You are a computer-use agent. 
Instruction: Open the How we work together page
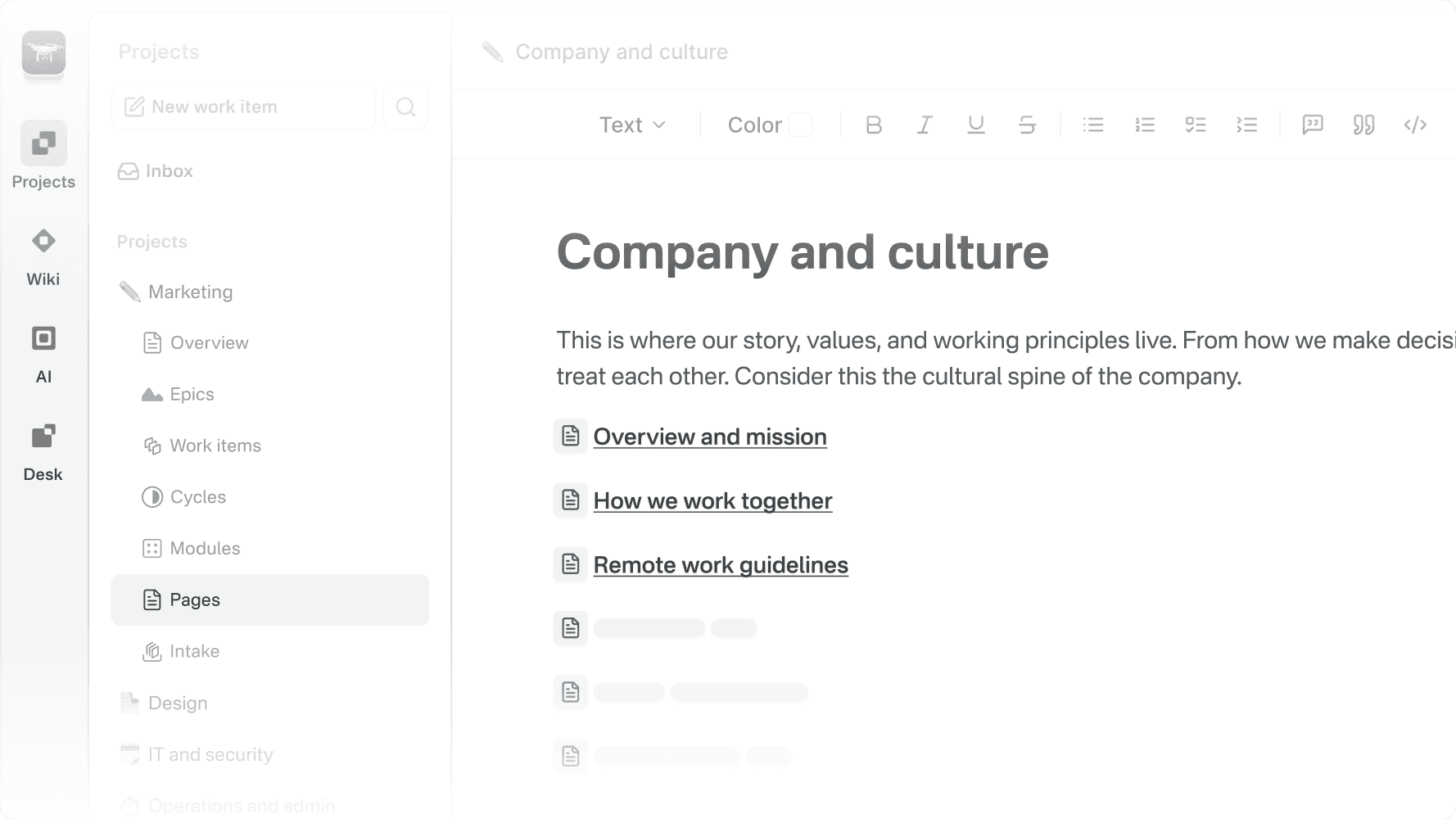pos(712,500)
